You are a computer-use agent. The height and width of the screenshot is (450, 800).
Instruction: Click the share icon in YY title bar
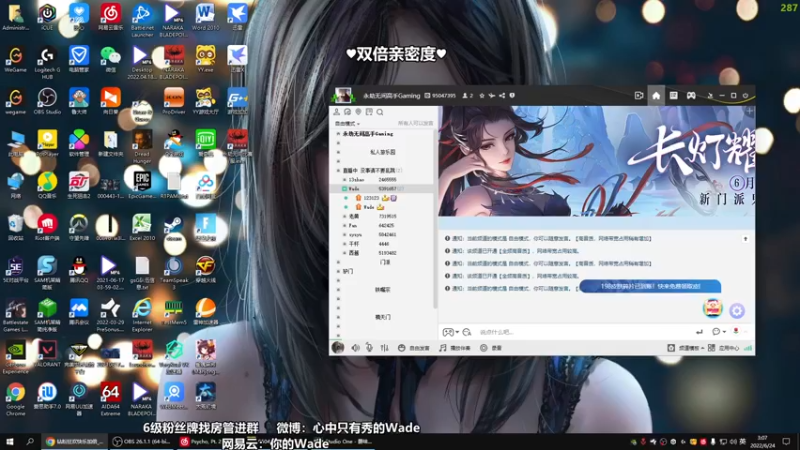(x=502, y=95)
